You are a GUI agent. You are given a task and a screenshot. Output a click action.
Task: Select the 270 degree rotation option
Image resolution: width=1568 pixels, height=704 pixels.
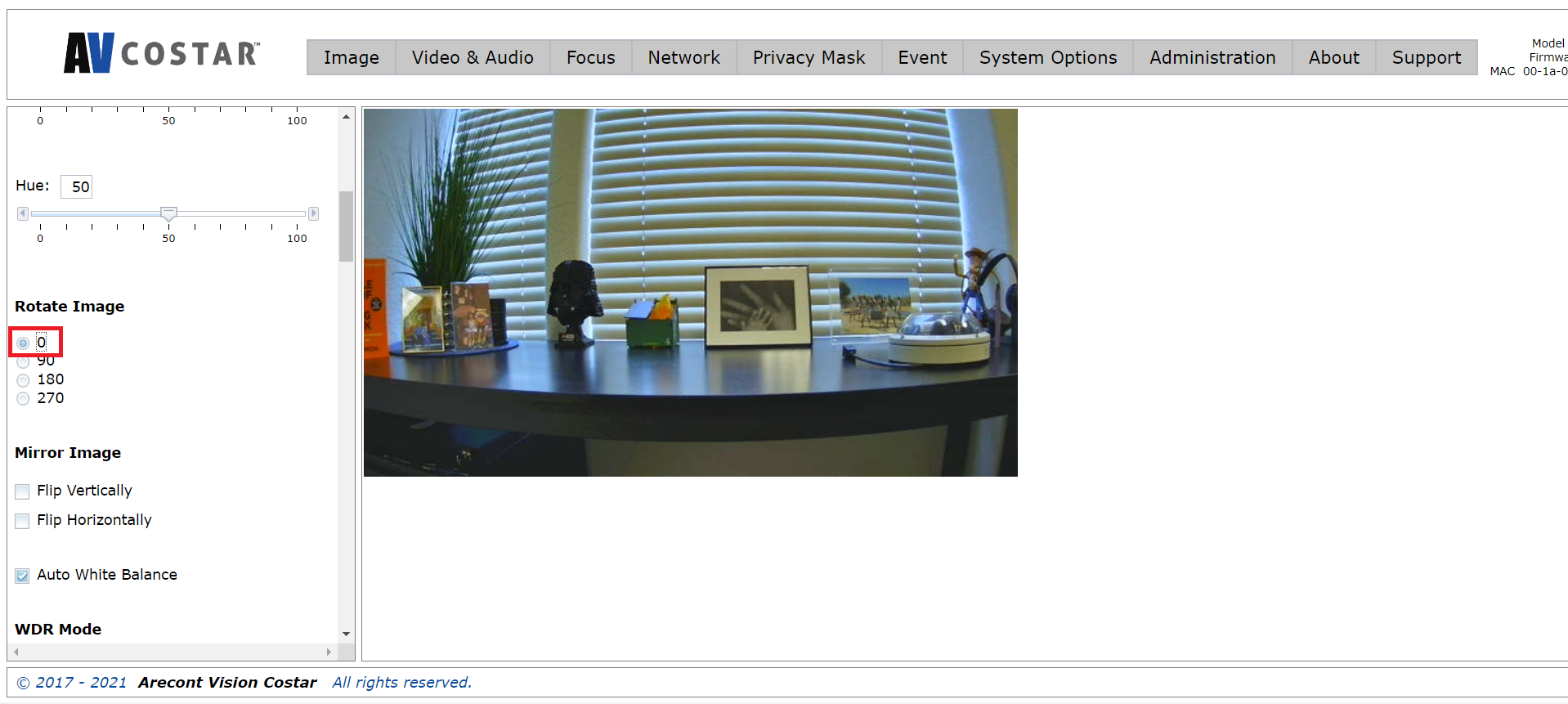(23, 399)
